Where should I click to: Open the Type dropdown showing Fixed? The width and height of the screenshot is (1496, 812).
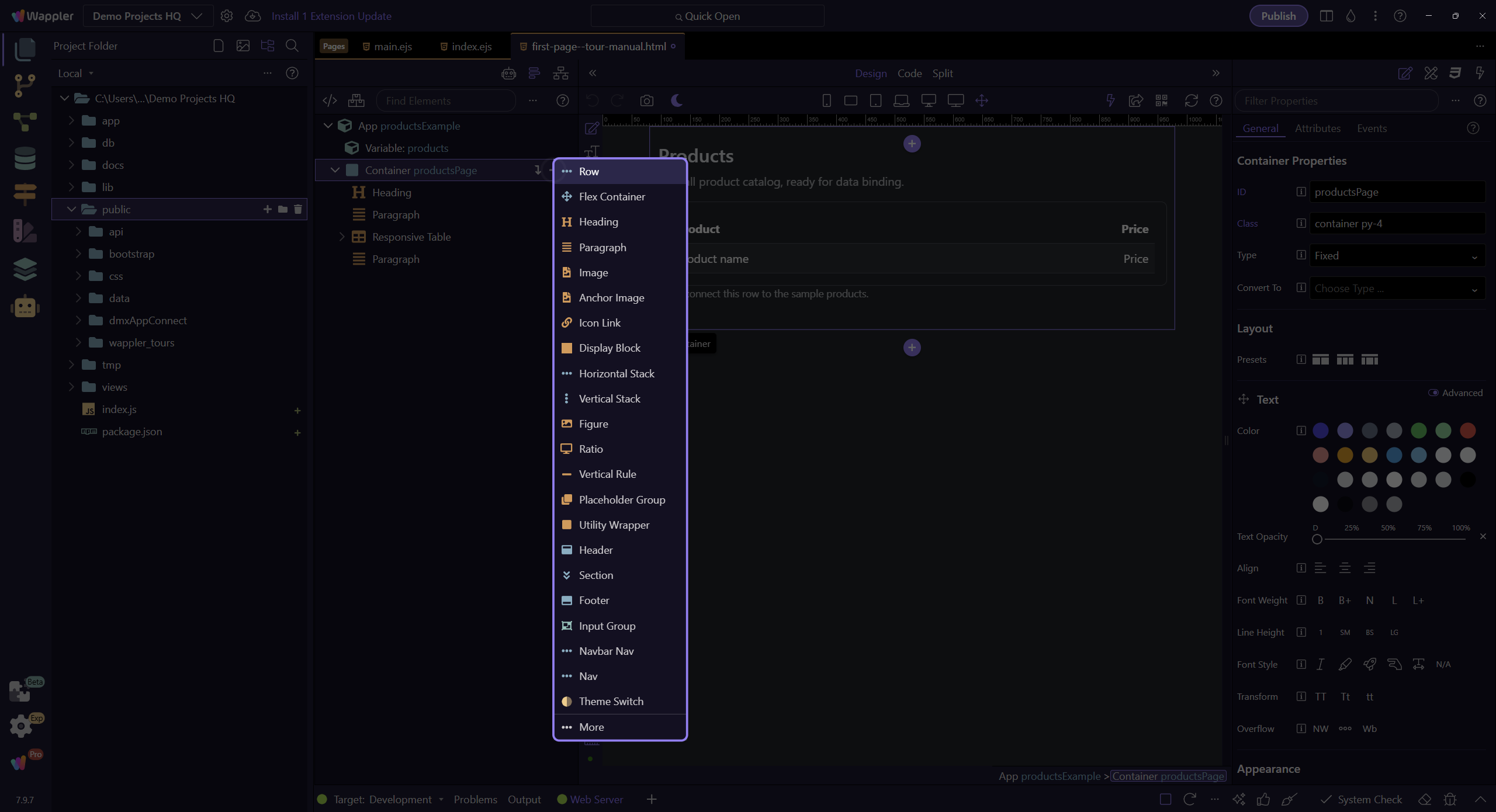click(x=1397, y=256)
